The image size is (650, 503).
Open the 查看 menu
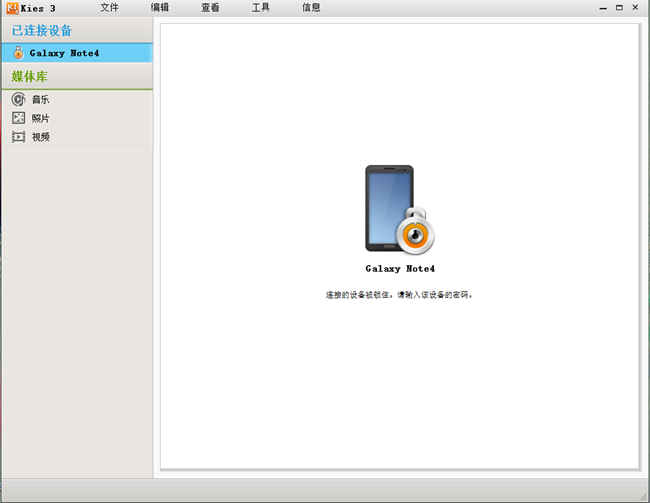[x=210, y=8]
